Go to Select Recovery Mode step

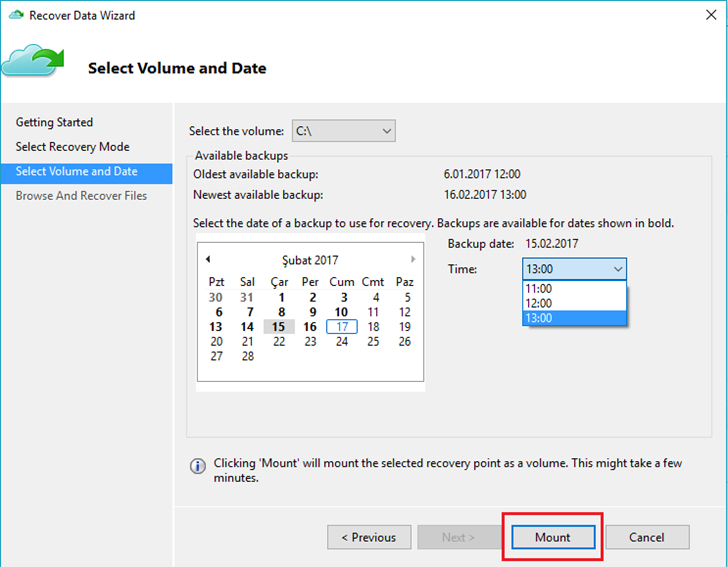pos(72,147)
